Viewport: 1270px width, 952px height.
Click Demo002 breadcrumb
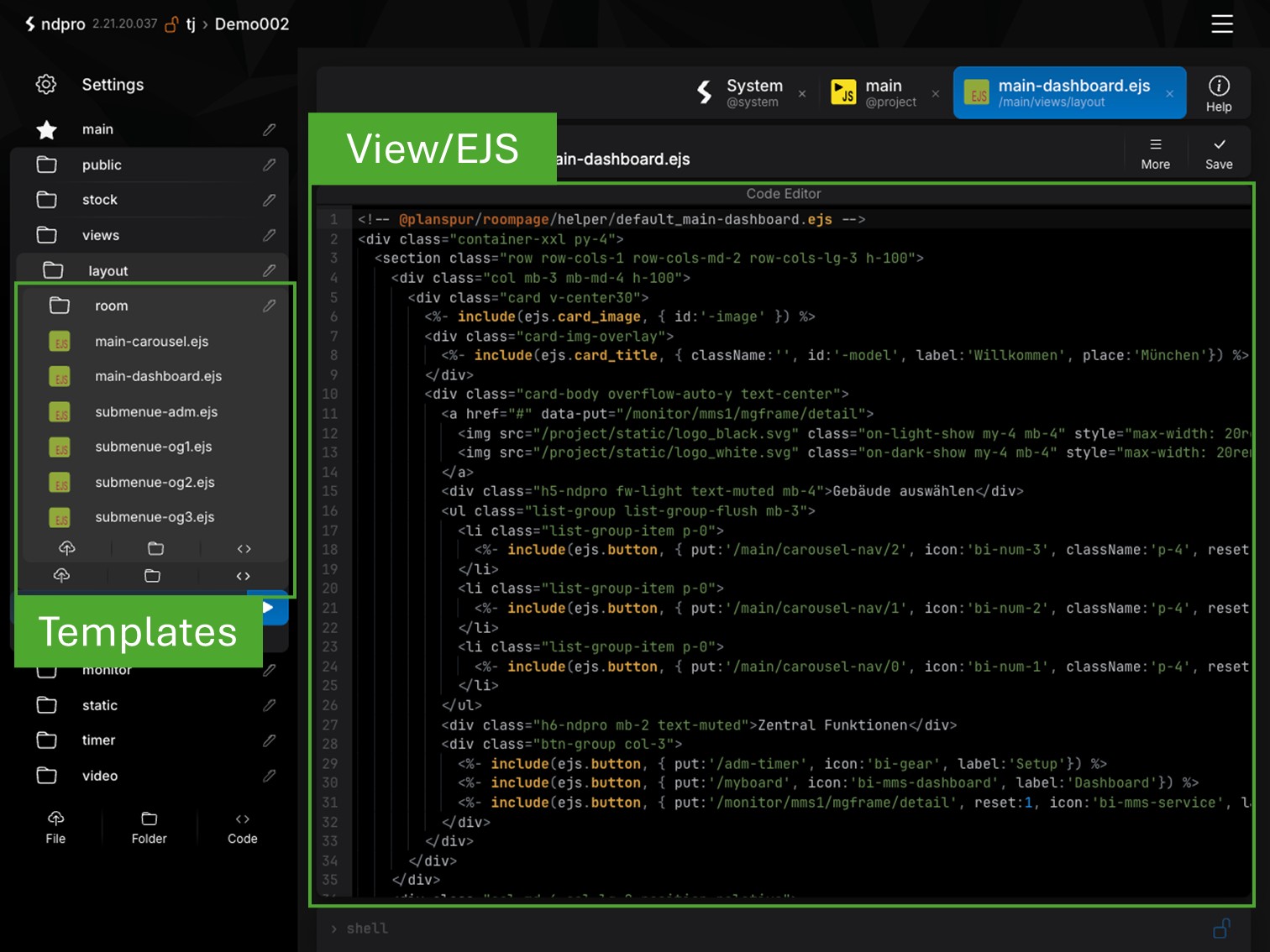[252, 24]
